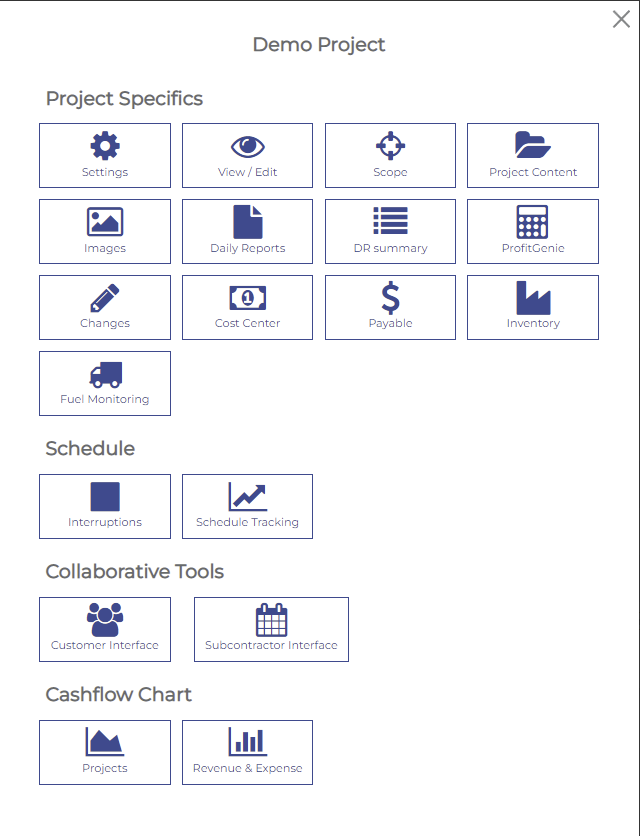Close the Demo Project dialog
Screen dimensions: 640x836
coord(621,19)
